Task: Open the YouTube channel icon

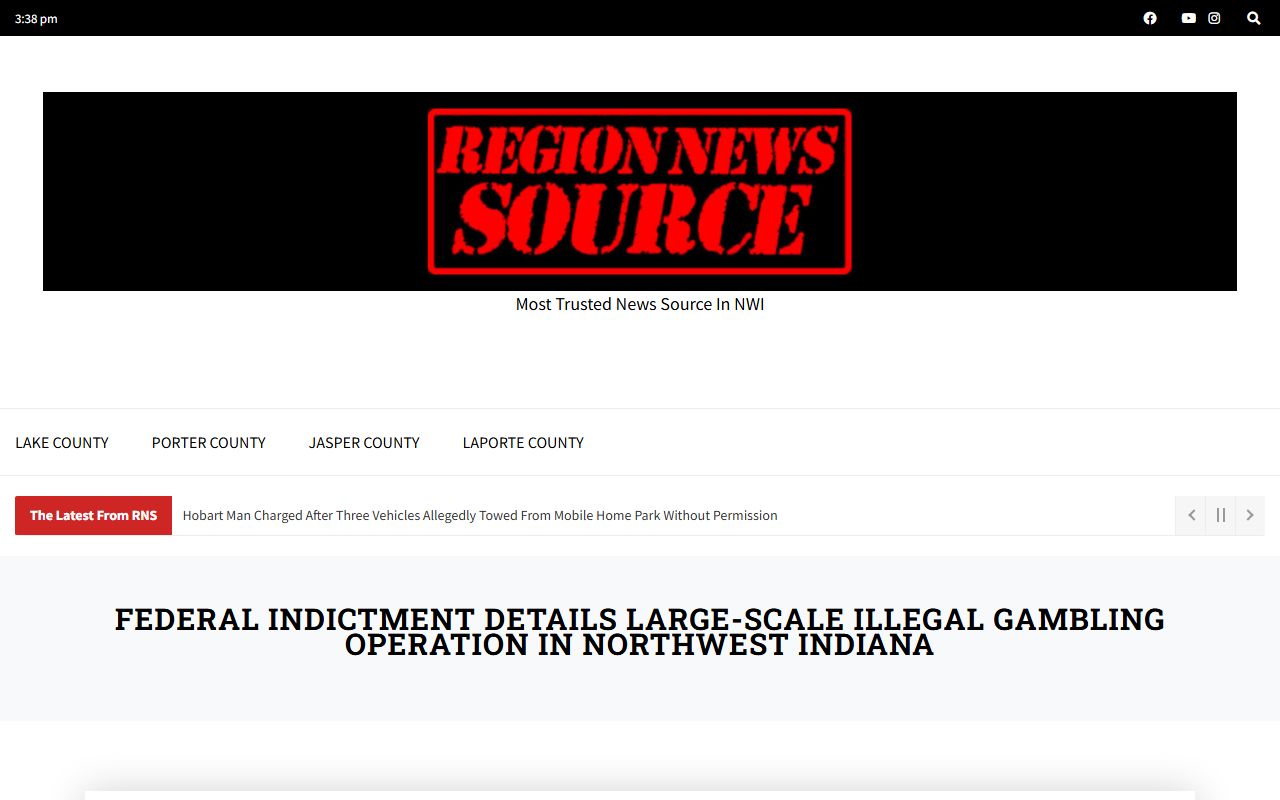Action: pos(1188,18)
